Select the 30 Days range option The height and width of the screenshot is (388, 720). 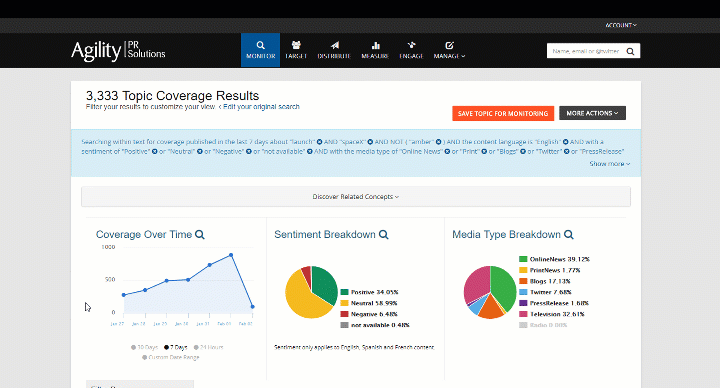(144, 348)
